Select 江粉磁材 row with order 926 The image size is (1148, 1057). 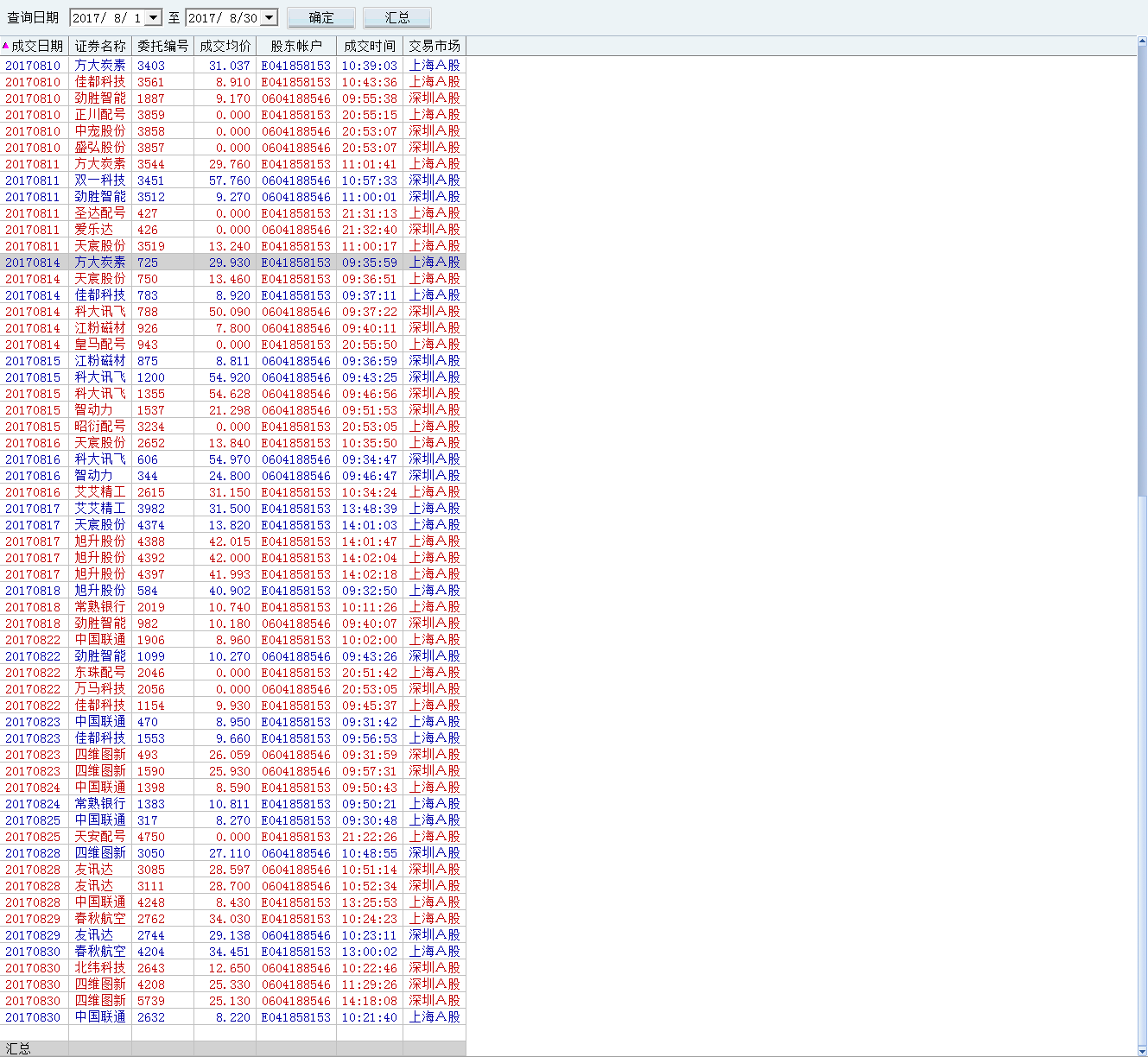[x=233, y=328]
